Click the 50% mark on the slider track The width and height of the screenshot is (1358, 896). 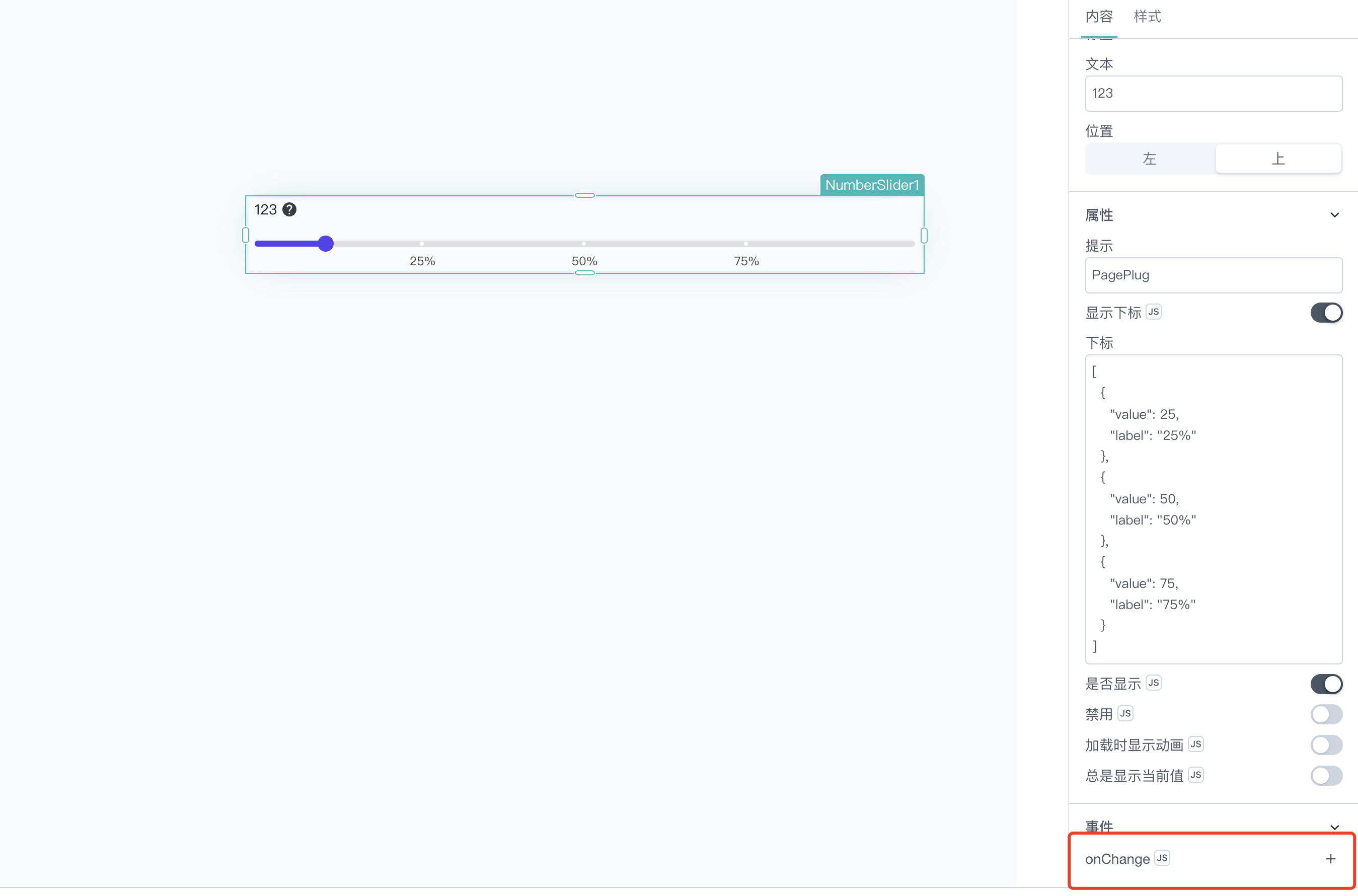[x=583, y=244]
